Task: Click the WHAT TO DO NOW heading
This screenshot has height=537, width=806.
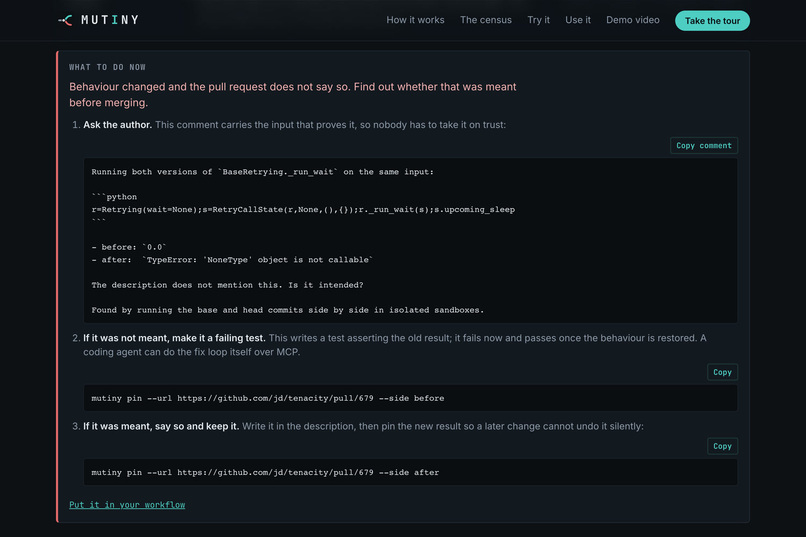Action: [107, 67]
